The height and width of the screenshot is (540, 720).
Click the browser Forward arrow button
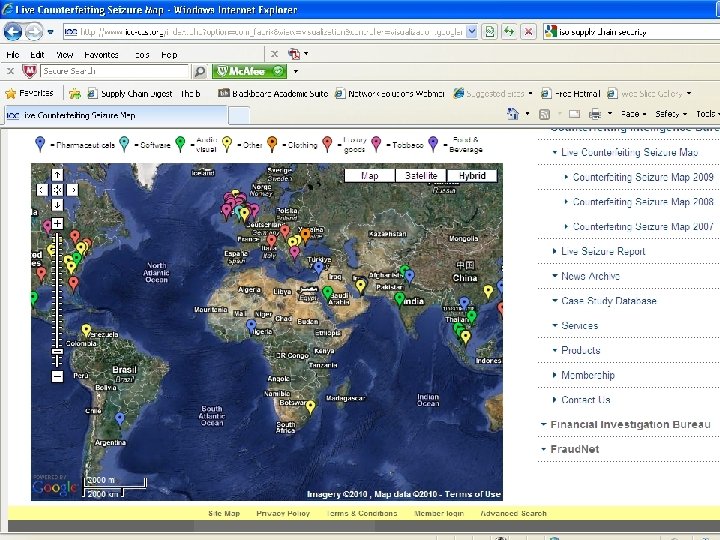click(33, 32)
